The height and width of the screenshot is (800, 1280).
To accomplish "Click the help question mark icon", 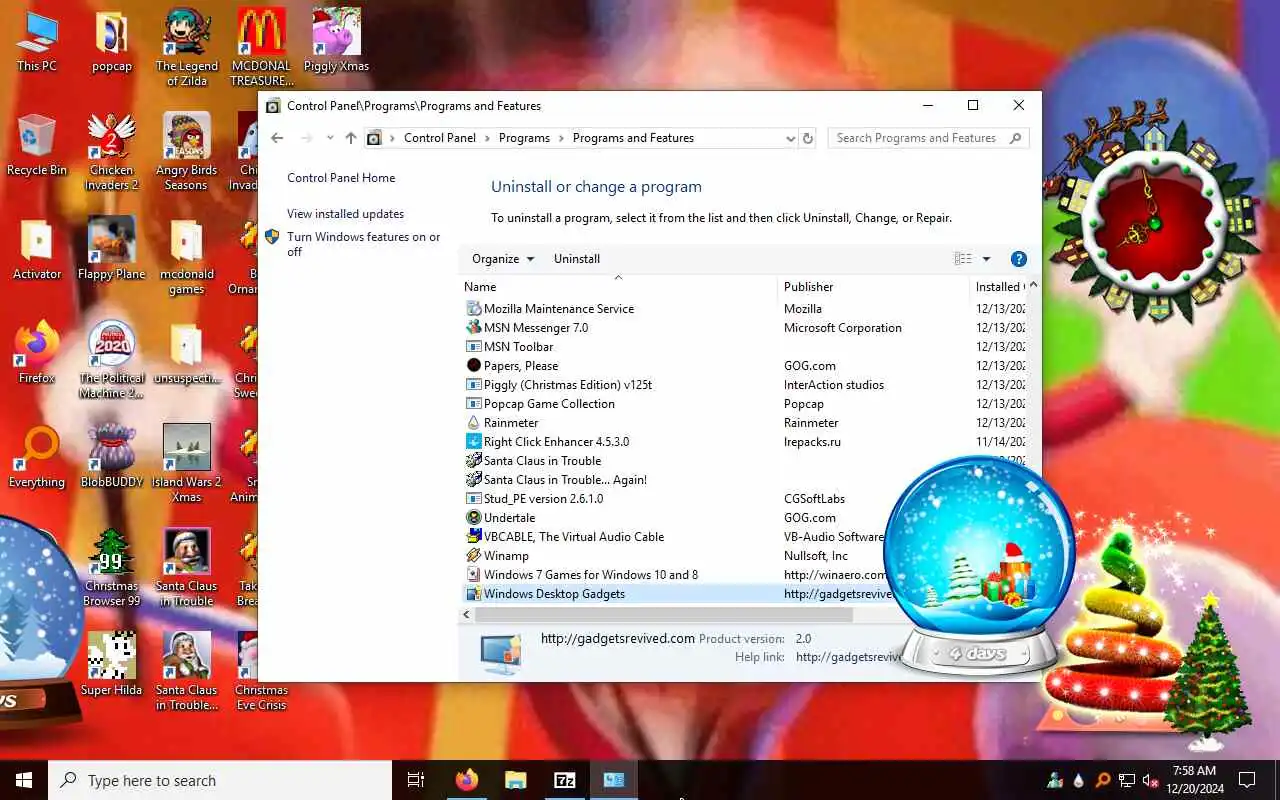I will (1019, 259).
